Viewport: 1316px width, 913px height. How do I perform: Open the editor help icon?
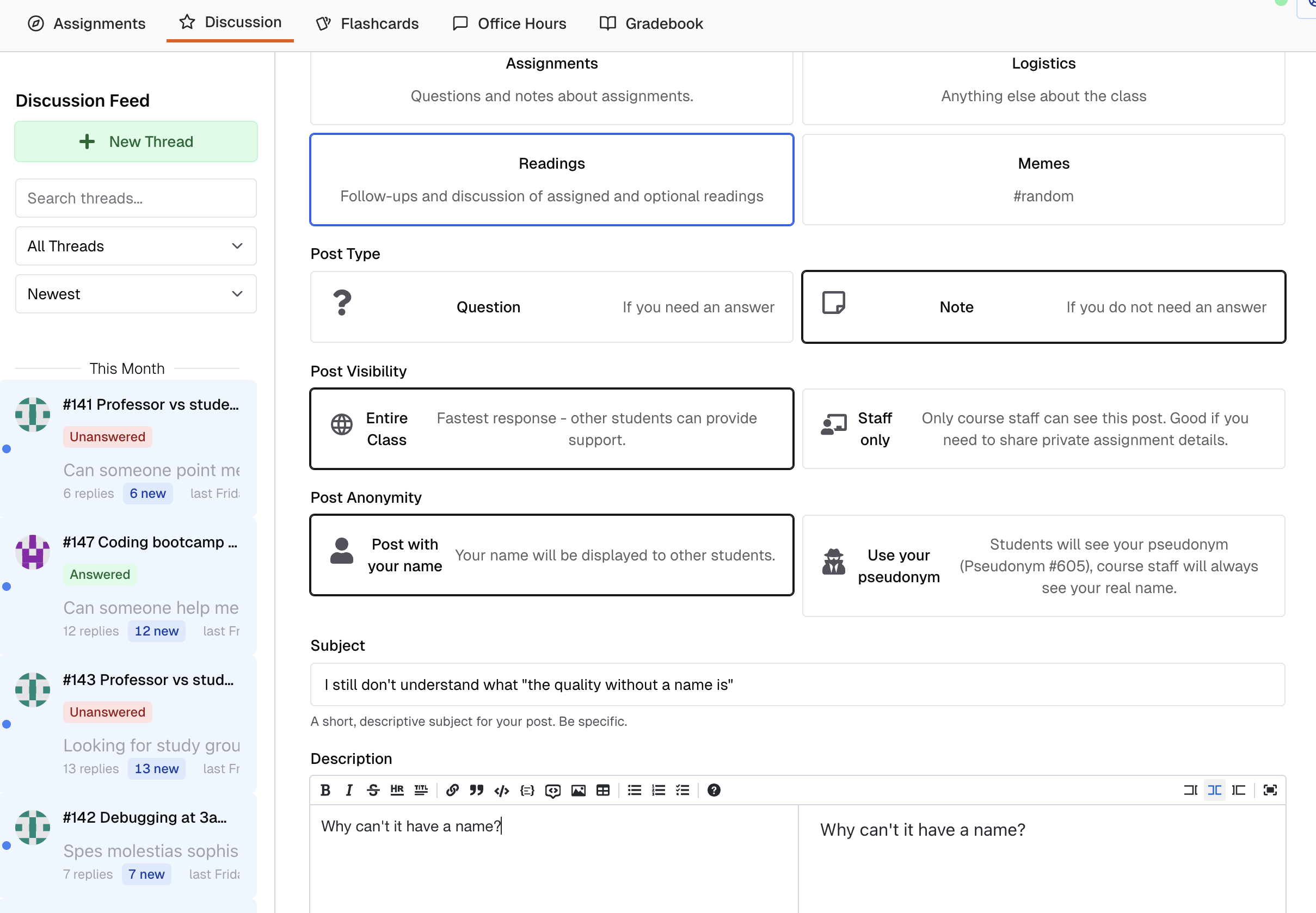point(714,790)
